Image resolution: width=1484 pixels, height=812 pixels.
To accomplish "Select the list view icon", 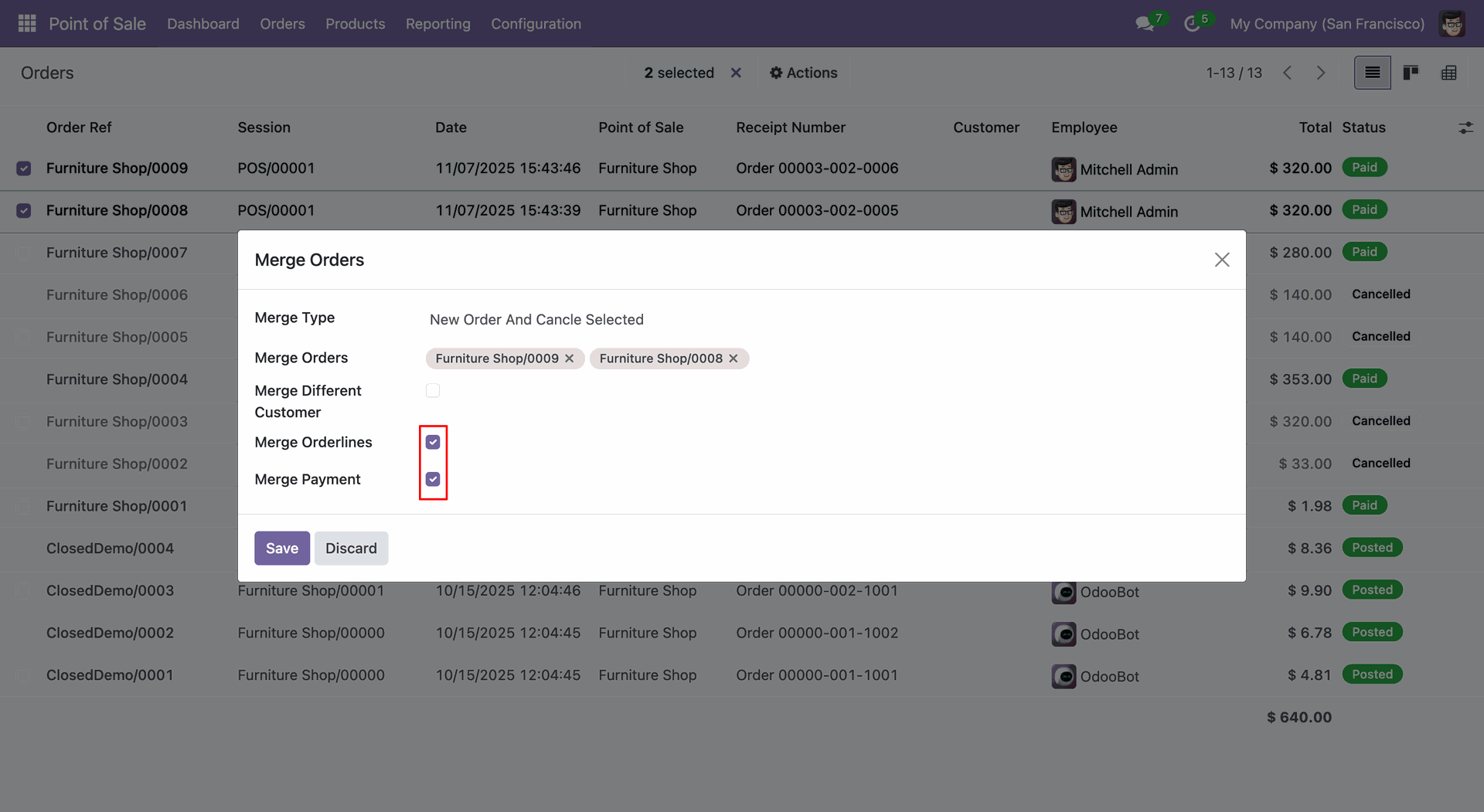I will [x=1372, y=73].
